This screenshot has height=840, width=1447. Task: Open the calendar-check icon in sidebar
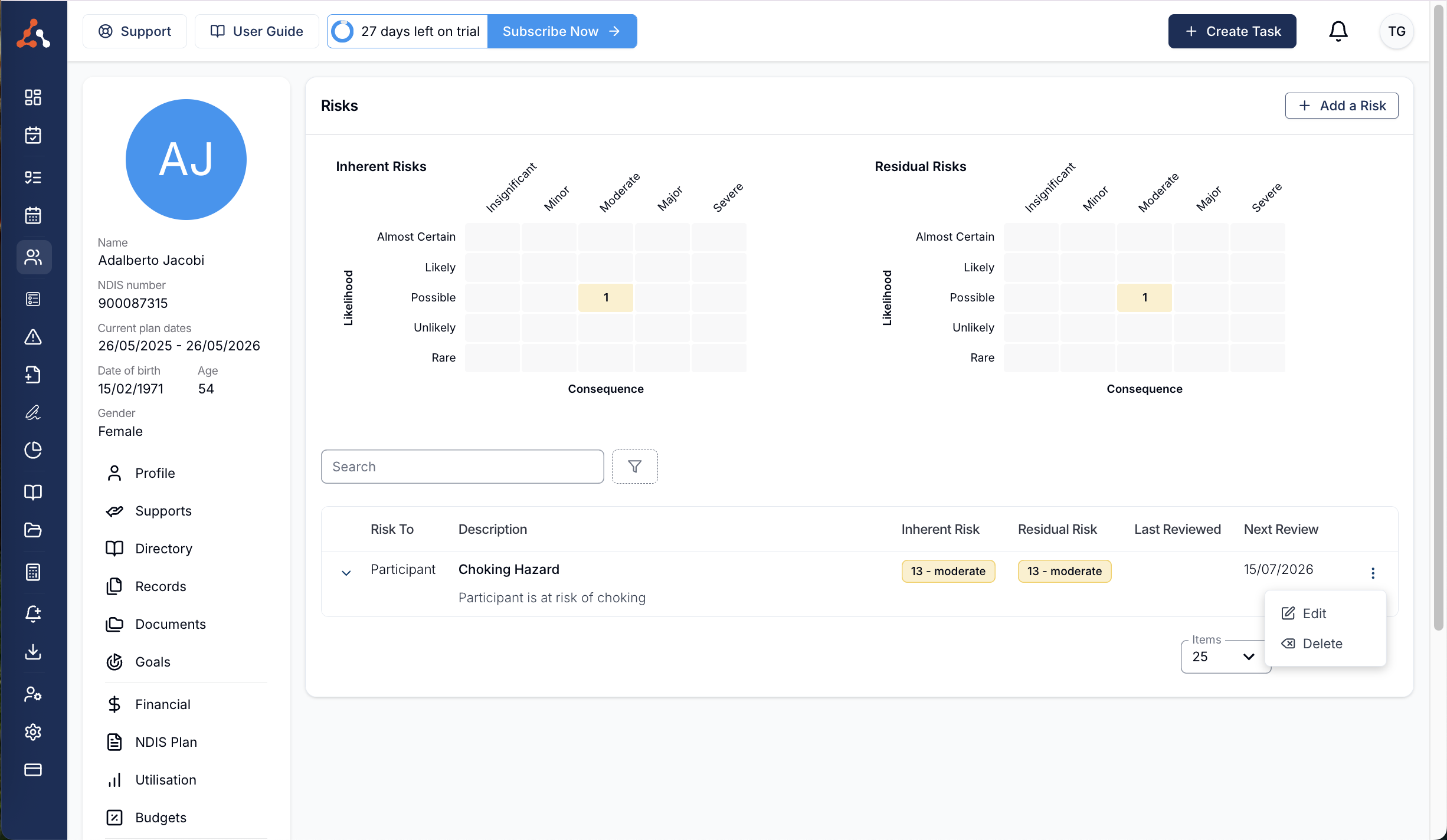(33, 135)
